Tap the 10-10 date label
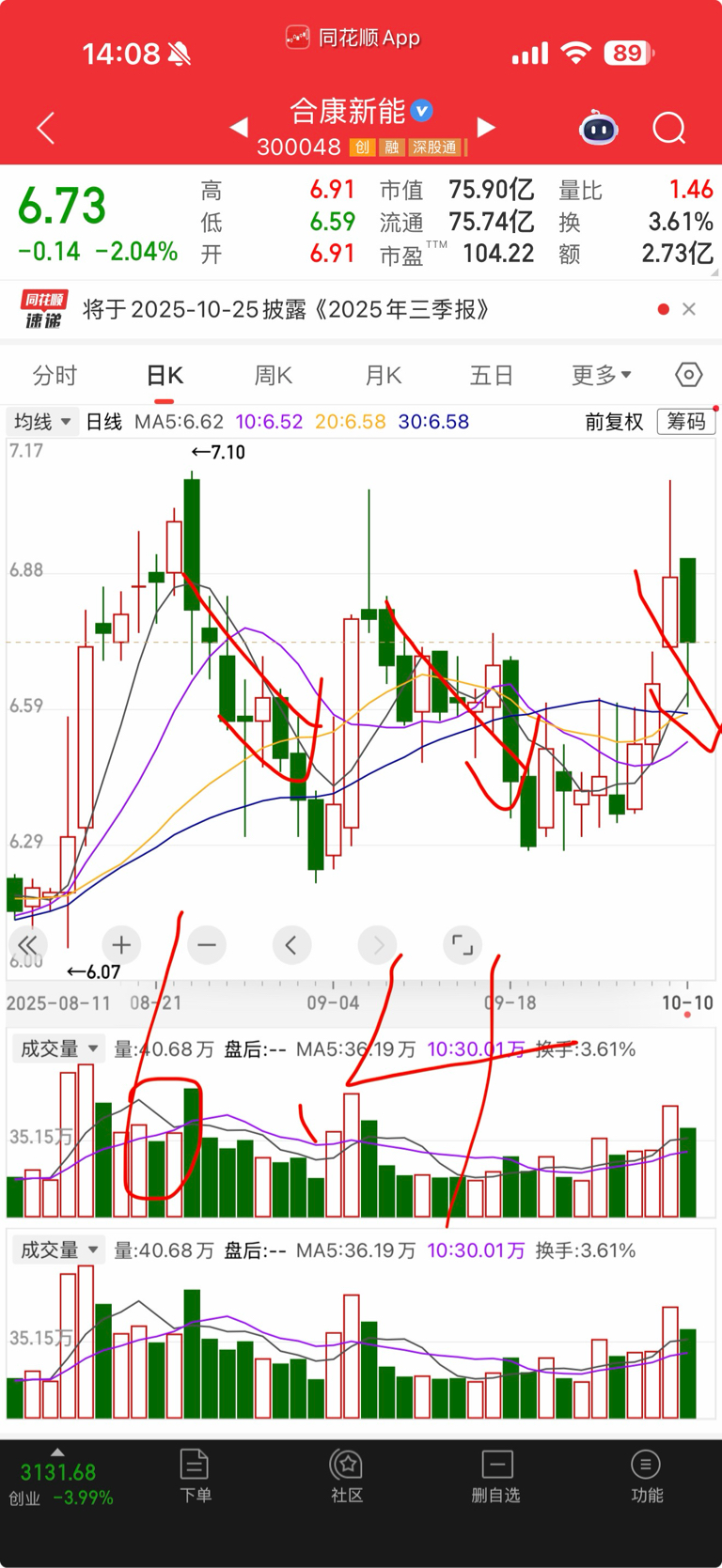 pos(687,1002)
